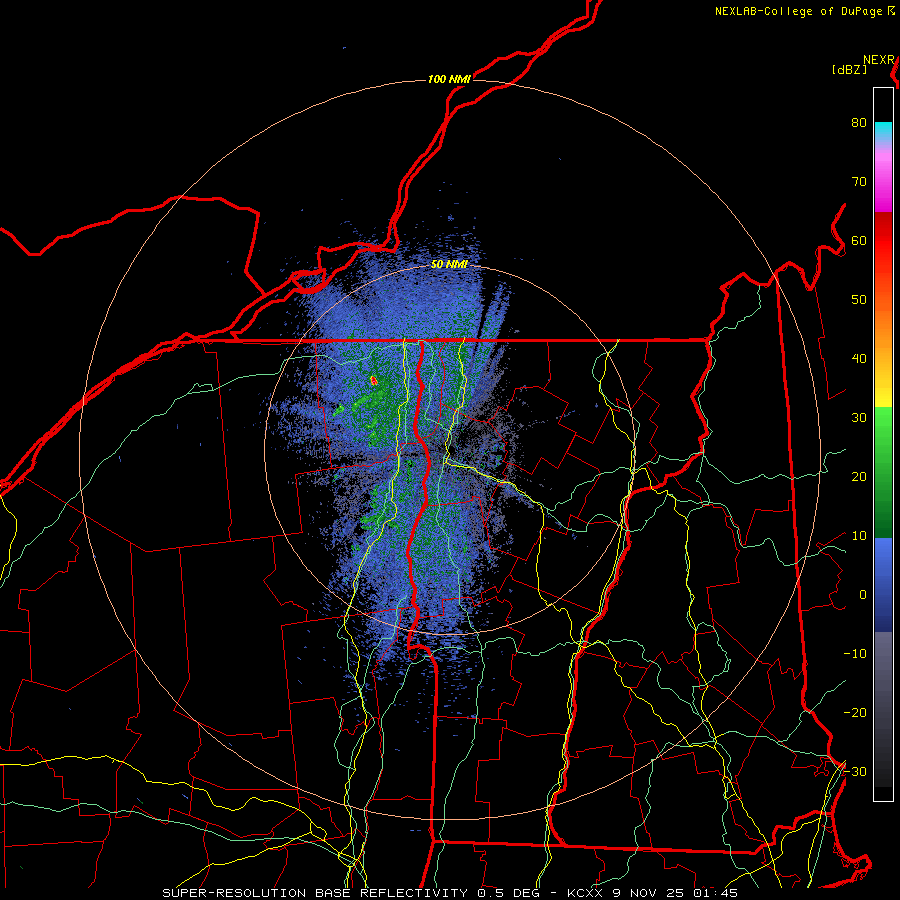
Task: Click the 01:45 timestamp in the caption
Action: 714,893
